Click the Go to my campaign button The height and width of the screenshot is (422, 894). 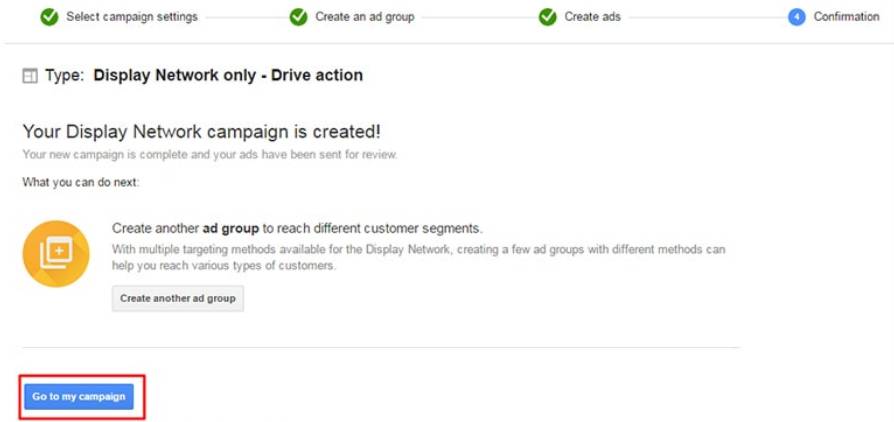(78, 397)
